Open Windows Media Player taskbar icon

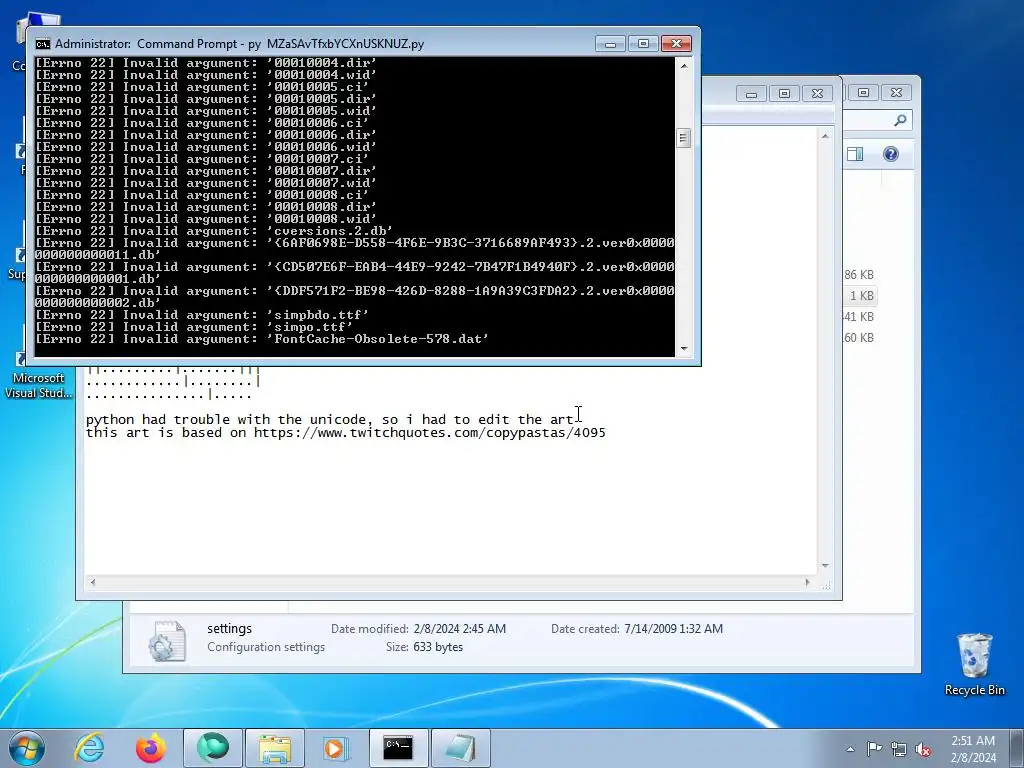click(x=336, y=748)
